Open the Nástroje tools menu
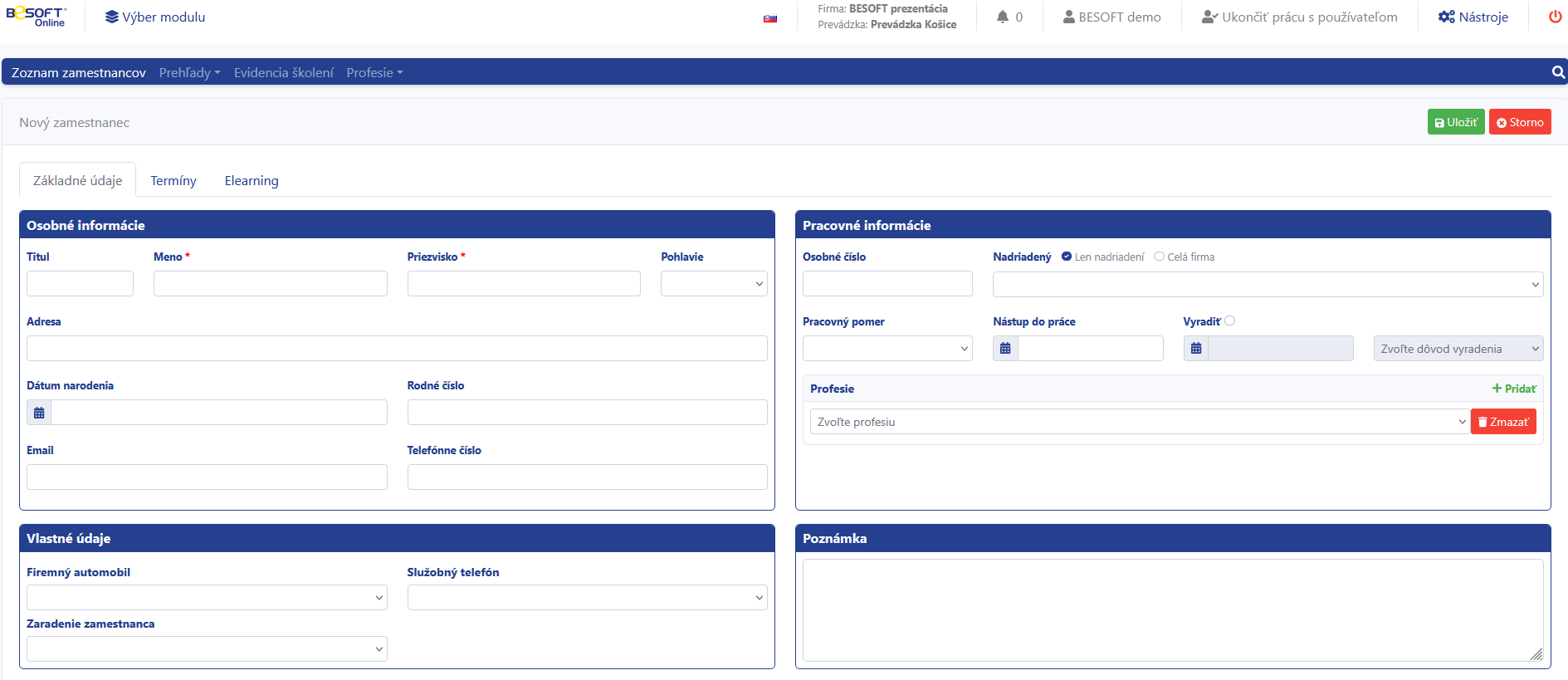 pos(1473,17)
